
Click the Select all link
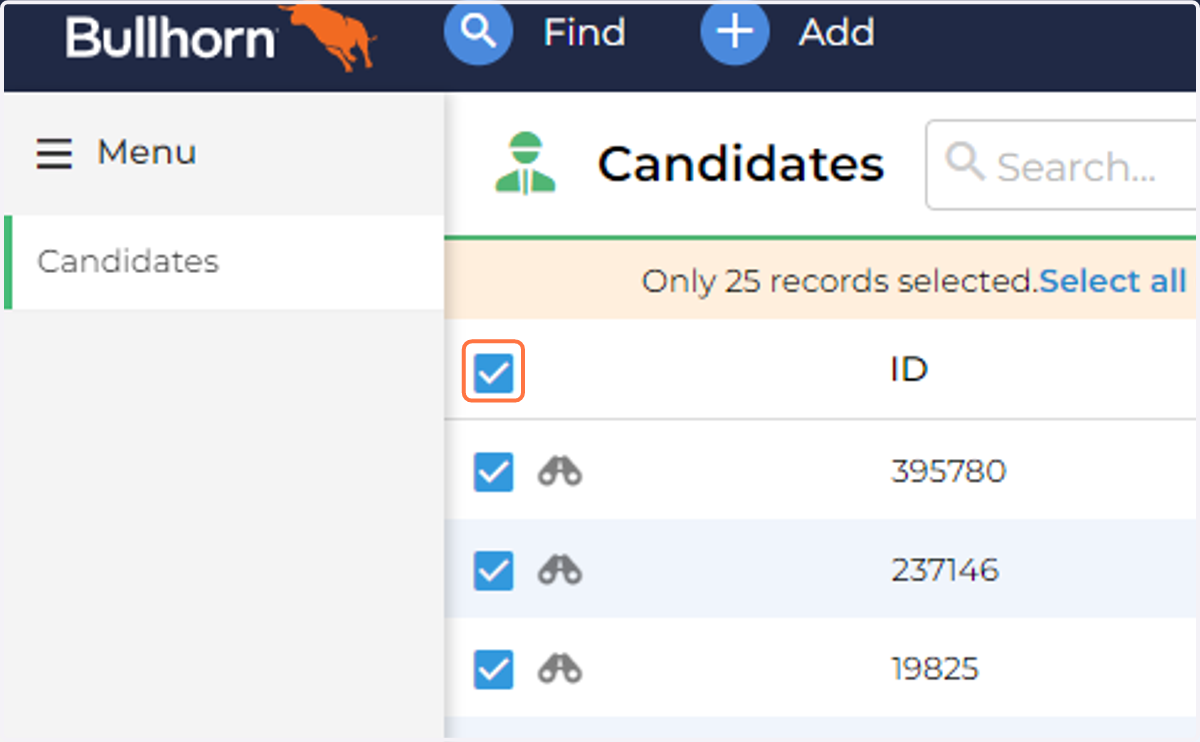click(x=1113, y=281)
